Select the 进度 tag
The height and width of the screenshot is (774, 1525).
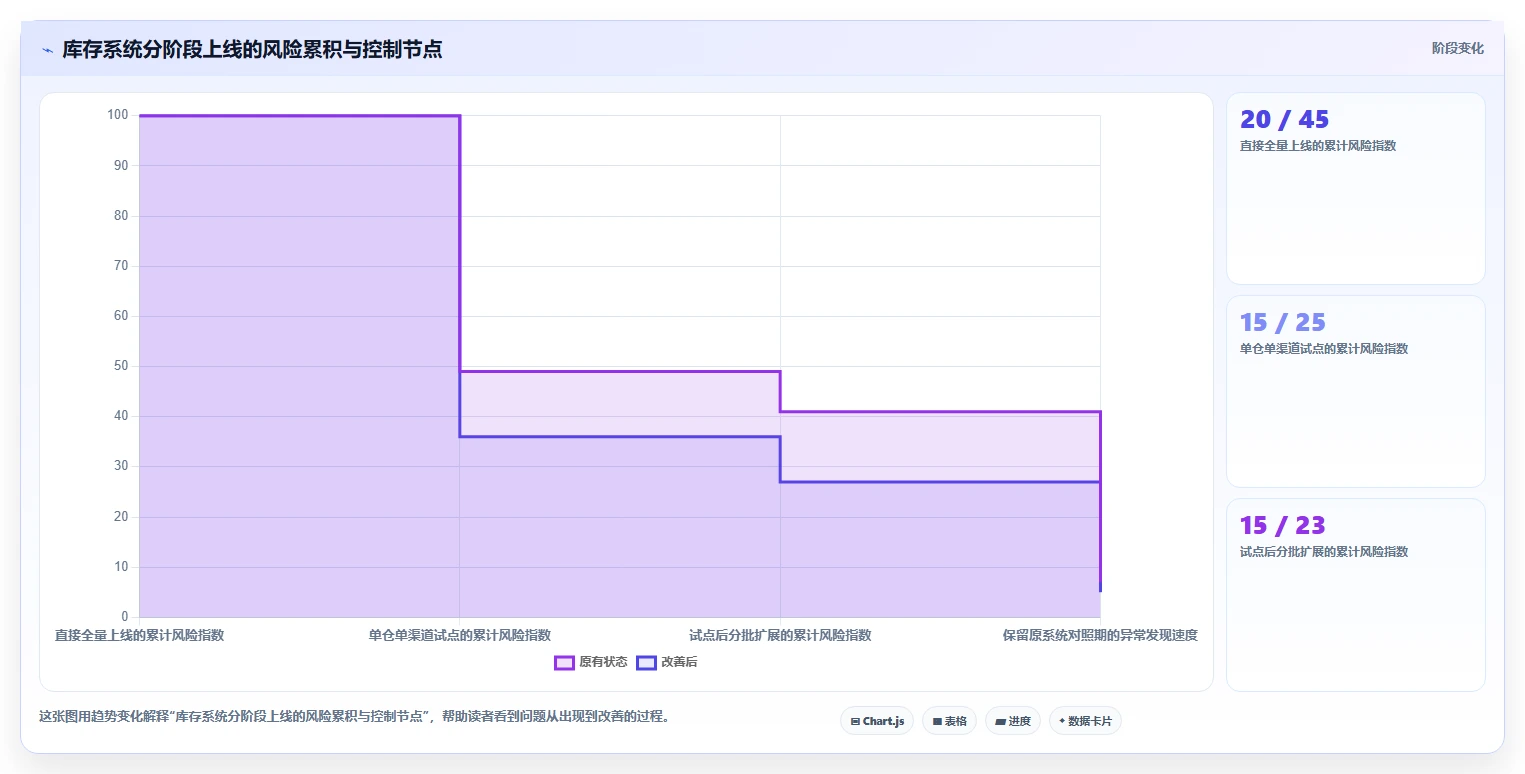click(1013, 721)
